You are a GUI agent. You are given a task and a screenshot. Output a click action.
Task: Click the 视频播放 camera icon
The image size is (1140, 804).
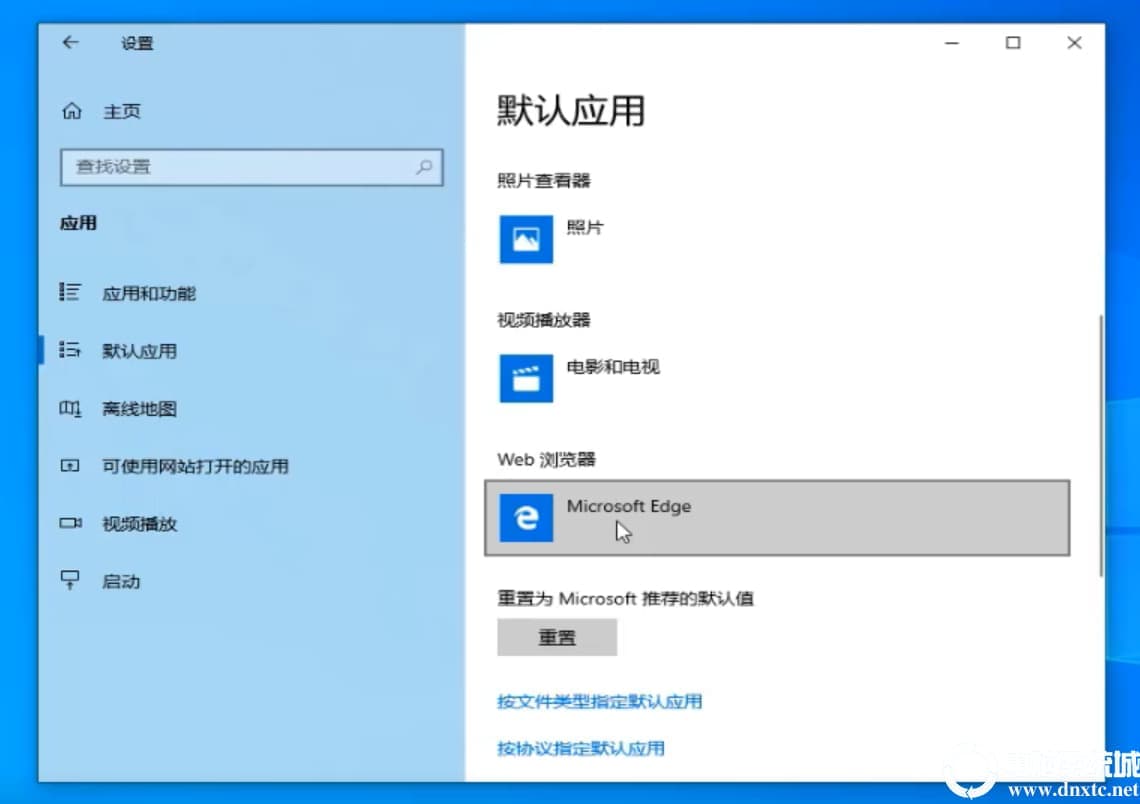pos(71,523)
